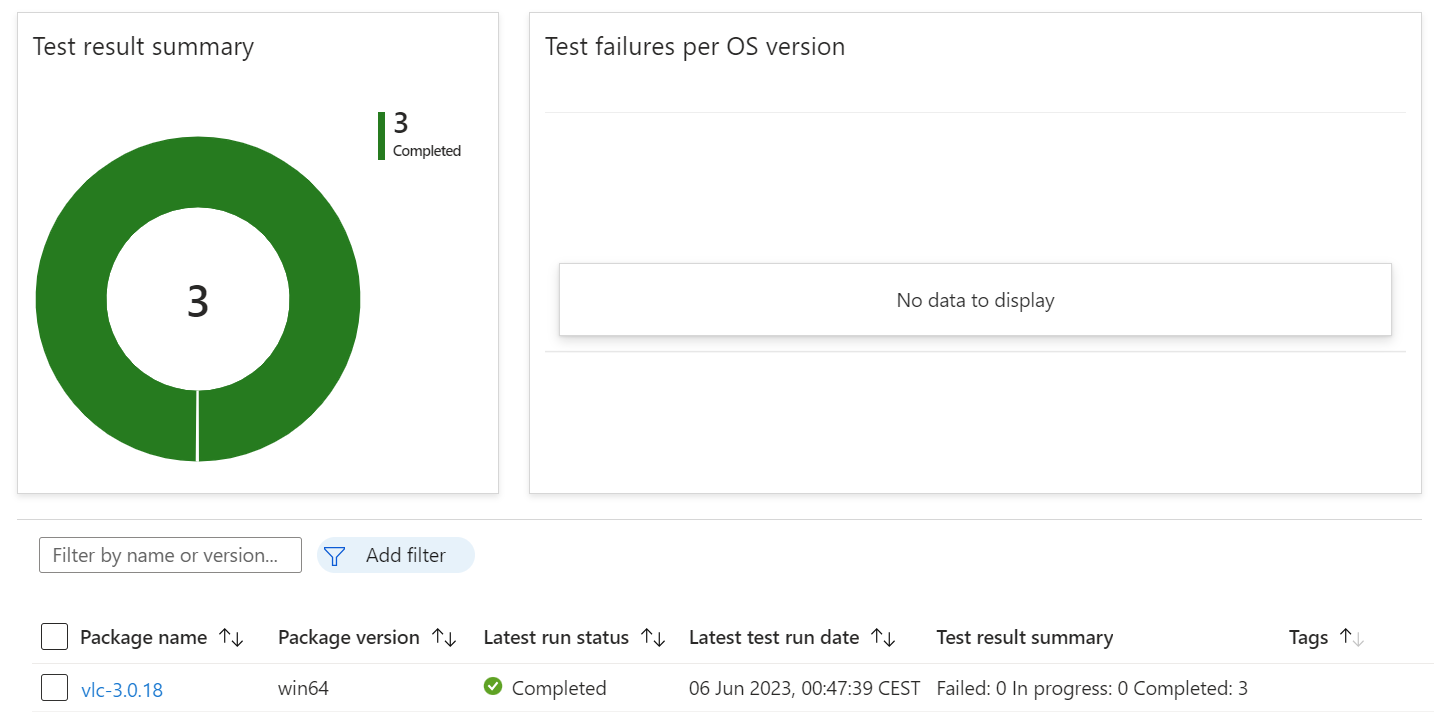The width and height of the screenshot is (1434, 726).
Task: Focus the Filter by name or version field
Action: pyautogui.click(x=170, y=555)
